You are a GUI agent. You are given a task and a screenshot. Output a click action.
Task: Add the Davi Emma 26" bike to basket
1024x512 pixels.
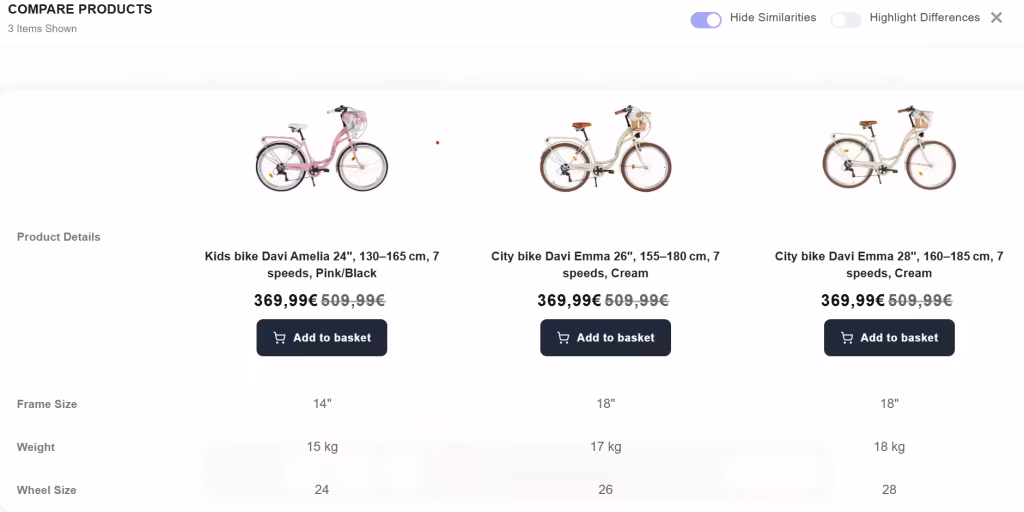[605, 338]
